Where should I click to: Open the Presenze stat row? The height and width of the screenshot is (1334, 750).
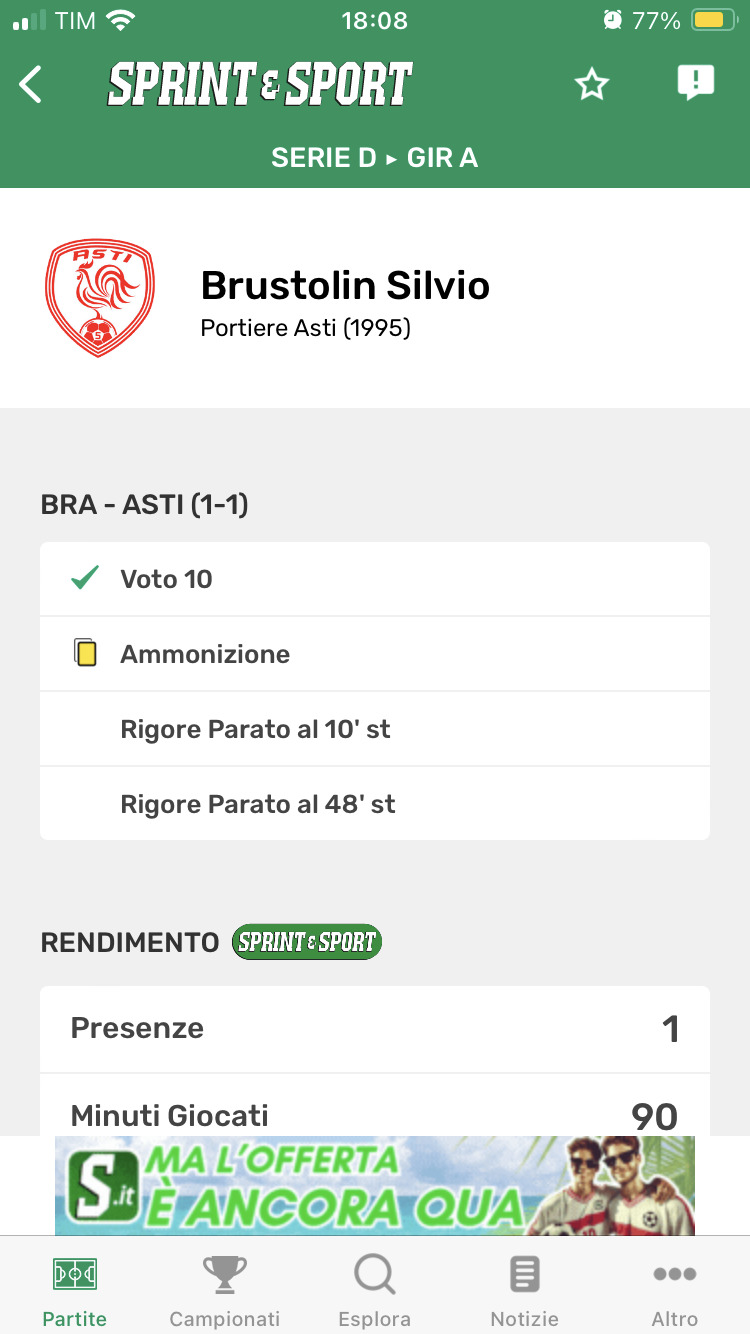[375, 1029]
